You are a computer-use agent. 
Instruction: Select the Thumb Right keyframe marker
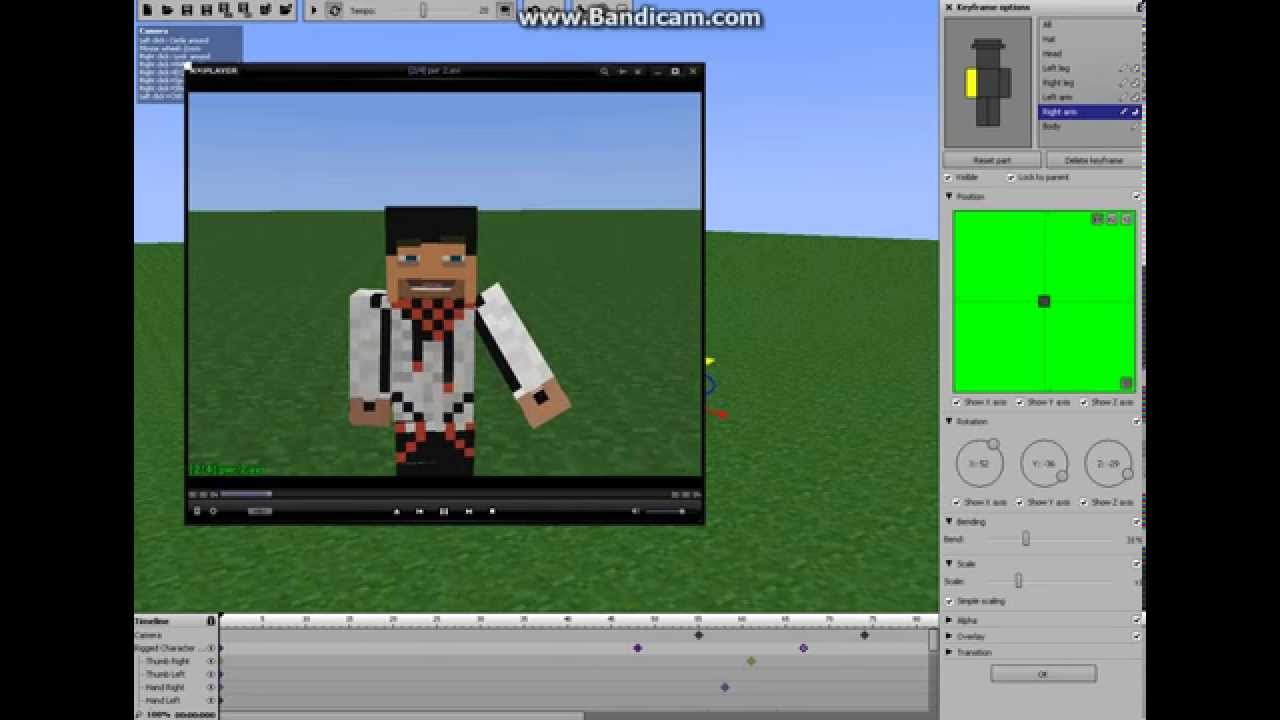[x=751, y=661]
